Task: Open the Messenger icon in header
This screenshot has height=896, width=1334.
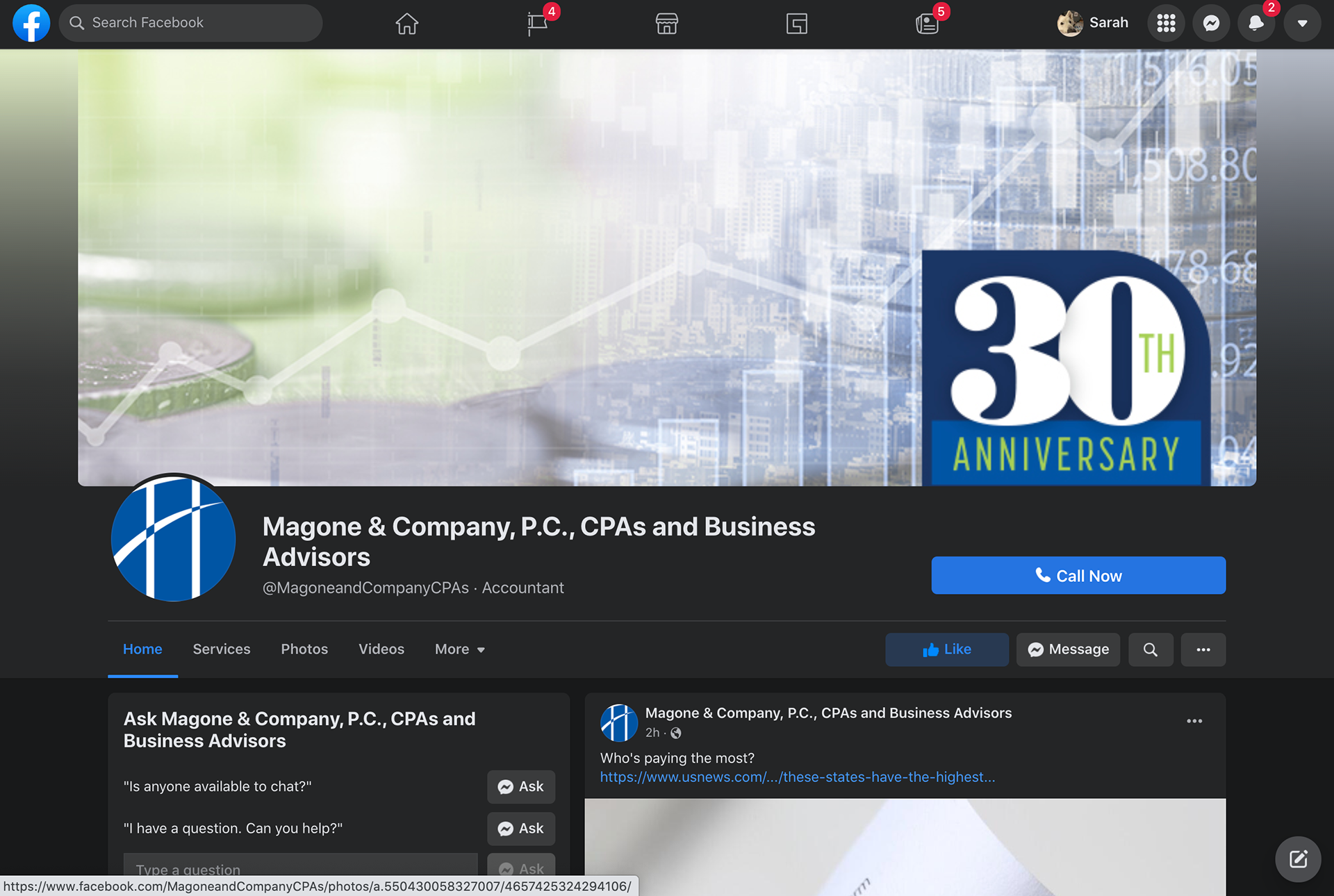Action: click(x=1211, y=24)
